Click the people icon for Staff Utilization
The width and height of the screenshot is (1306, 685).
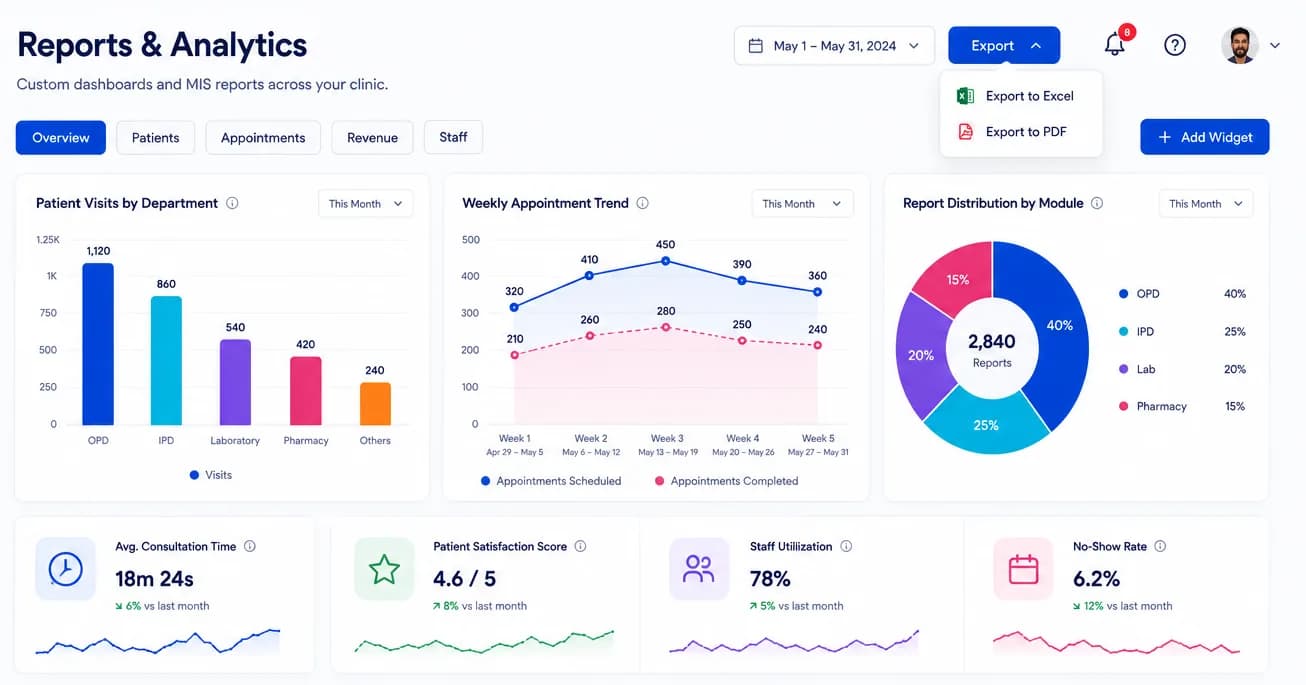coord(699,569)
